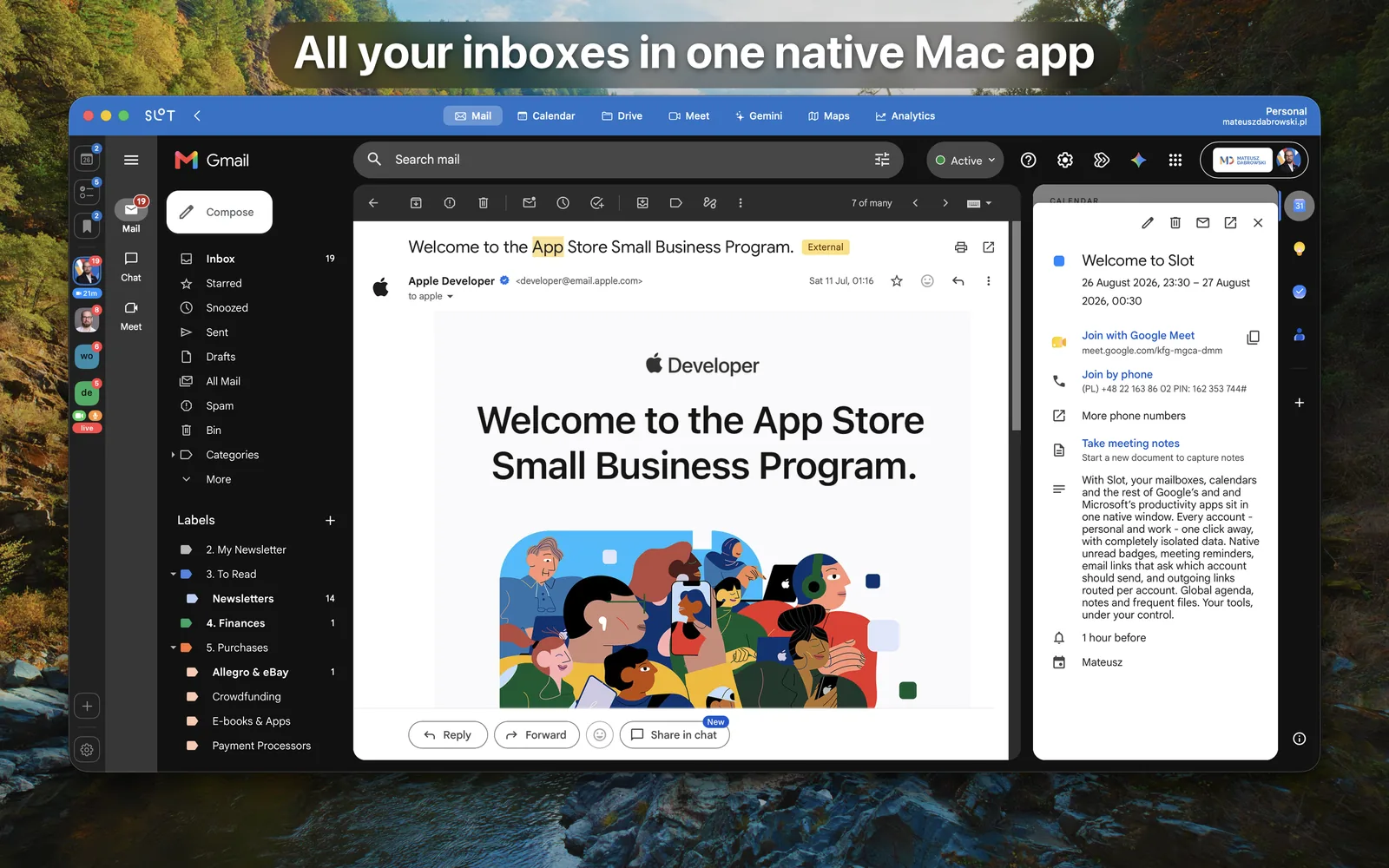
Task: Close the Welcome to Slot event panel
Action: tap(1258, 223)
